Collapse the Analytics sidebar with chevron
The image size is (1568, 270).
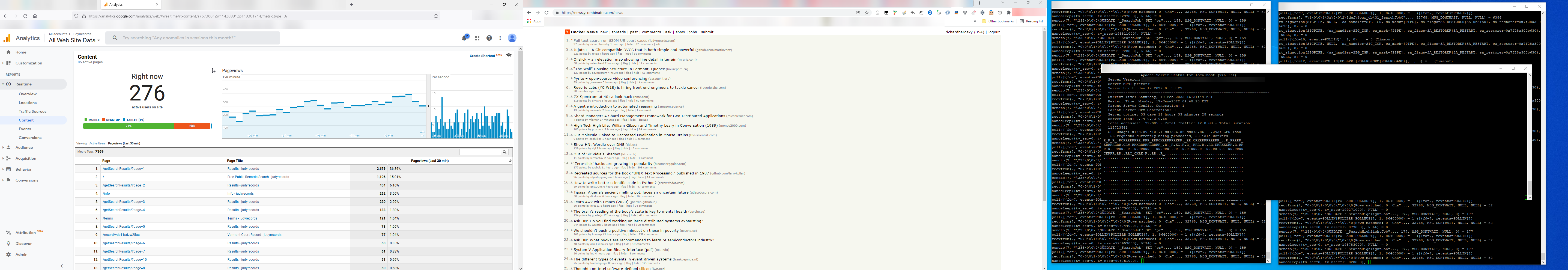(61, 266)
